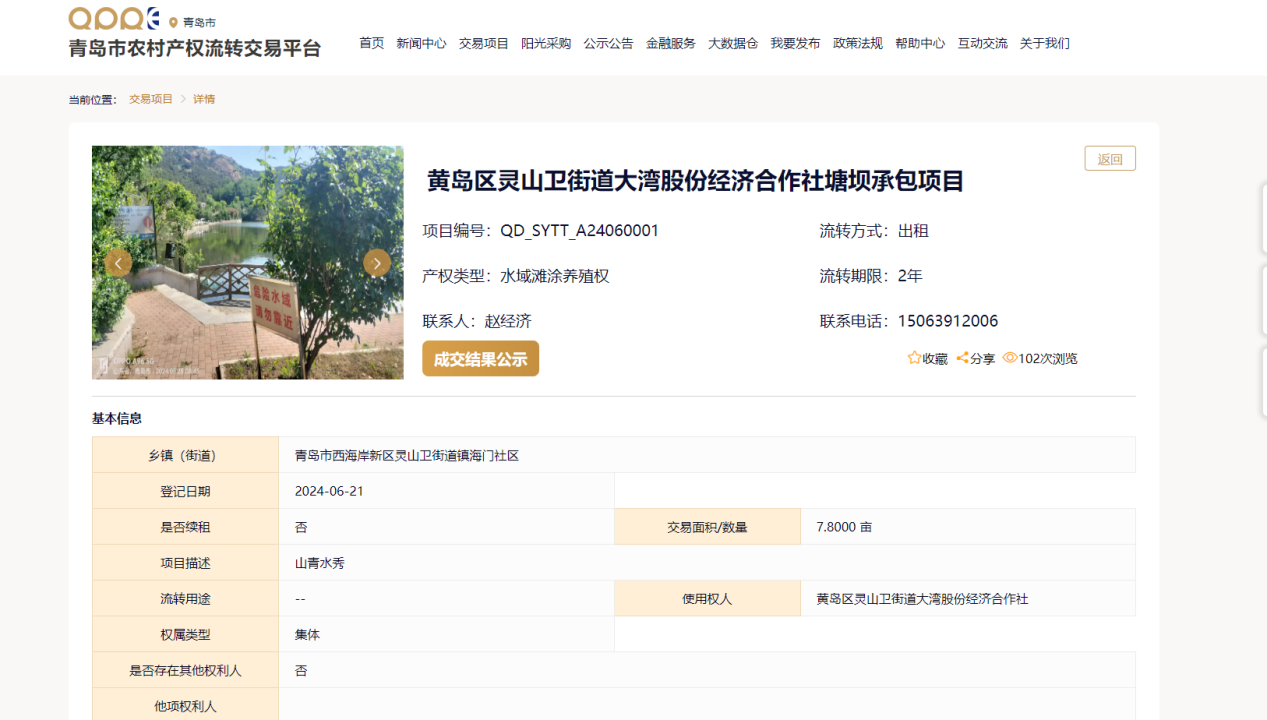1267x720 pixels.
Task: Open the 帮助中心 menu item
Action: [920, 43]
